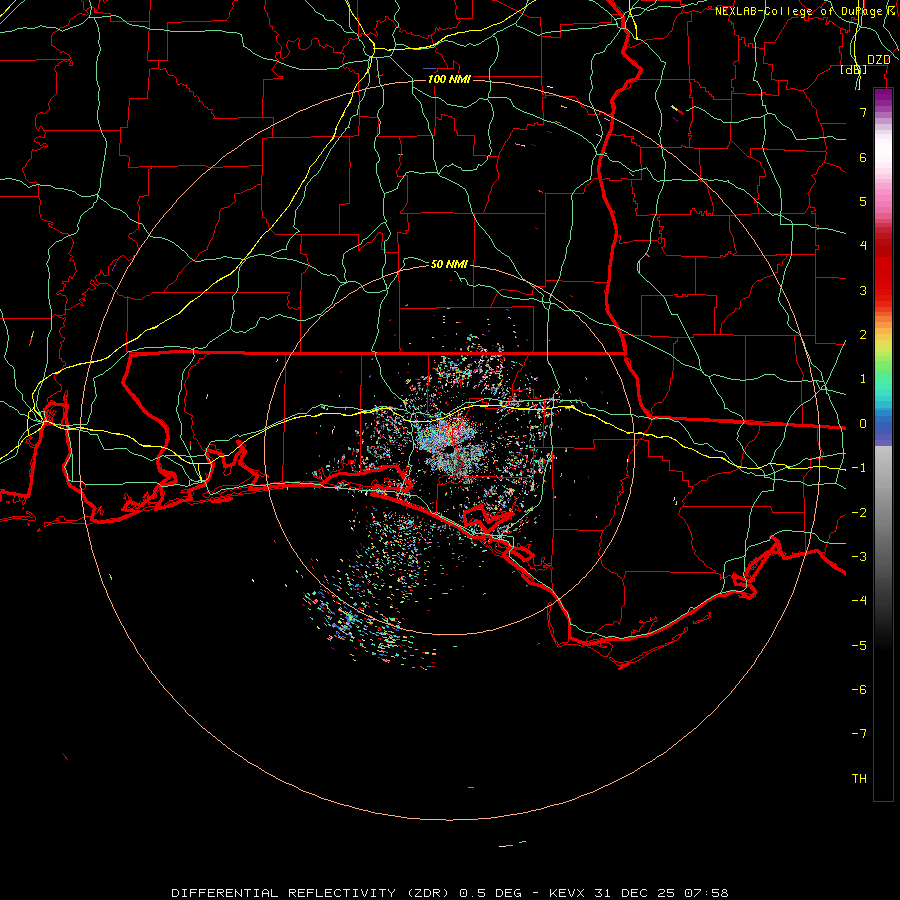Viewport: 900px width, 900px height.
Task: Click the [dB] units label
Action: [x=854, y=69]
